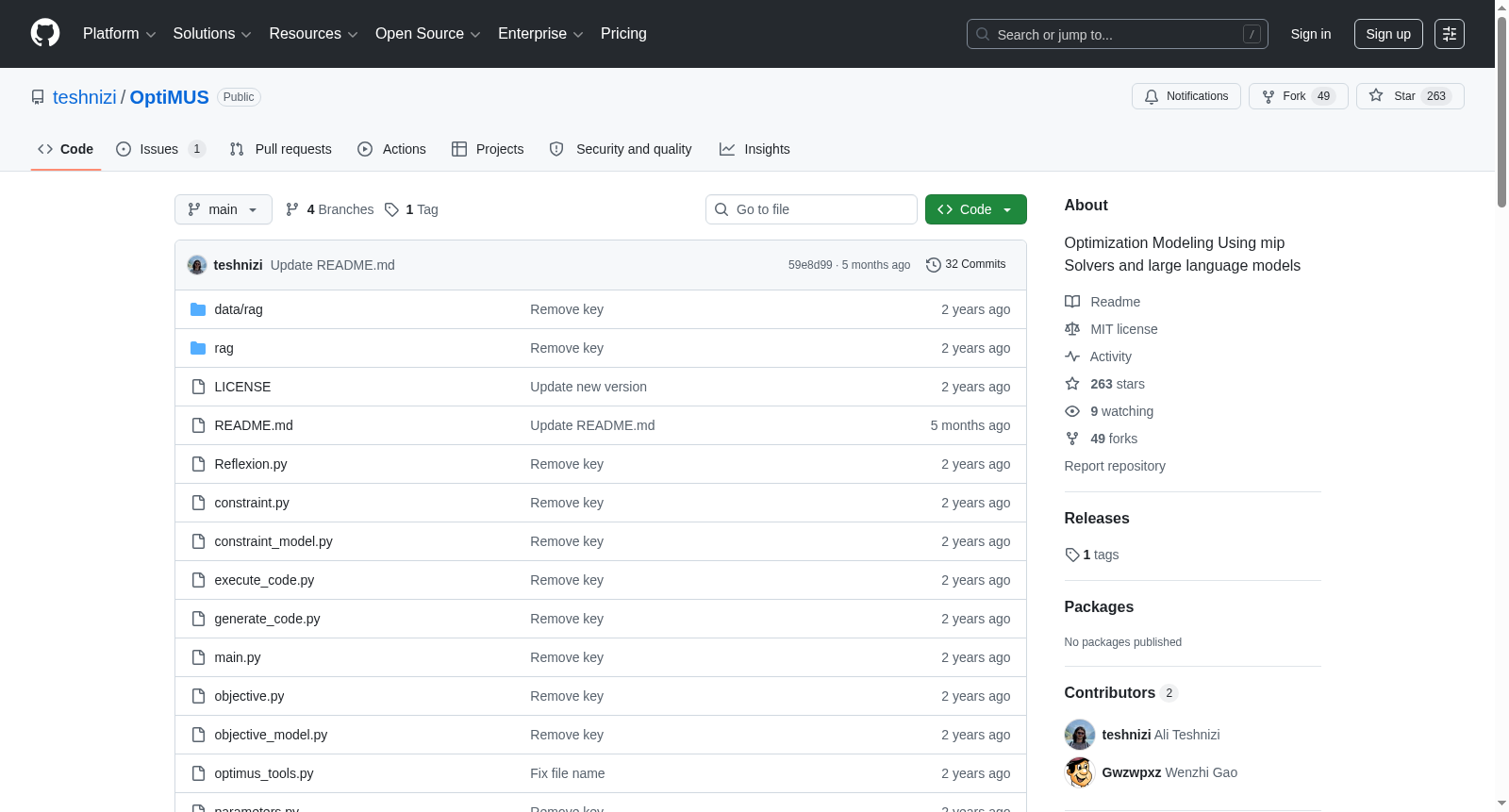Open the appearance settings icon button
Screen dimensions: 1509x812
point(1450,34)
